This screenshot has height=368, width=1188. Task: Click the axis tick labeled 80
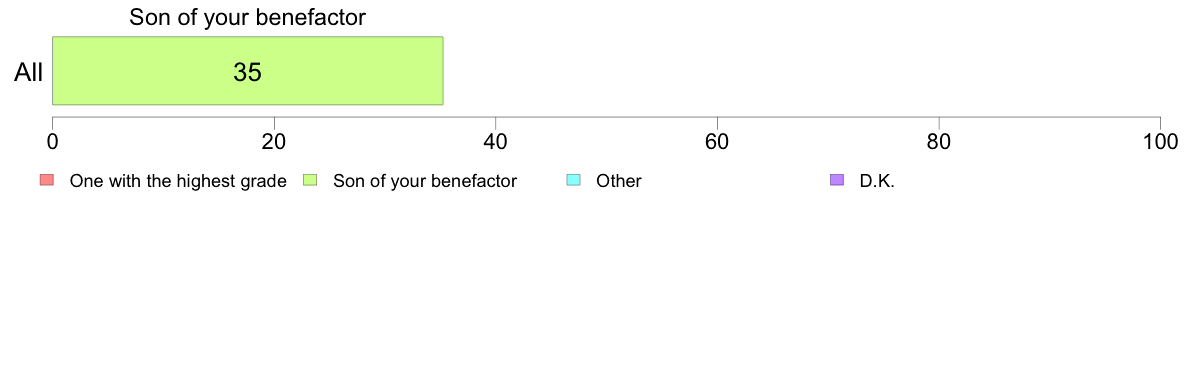point(939,142)
